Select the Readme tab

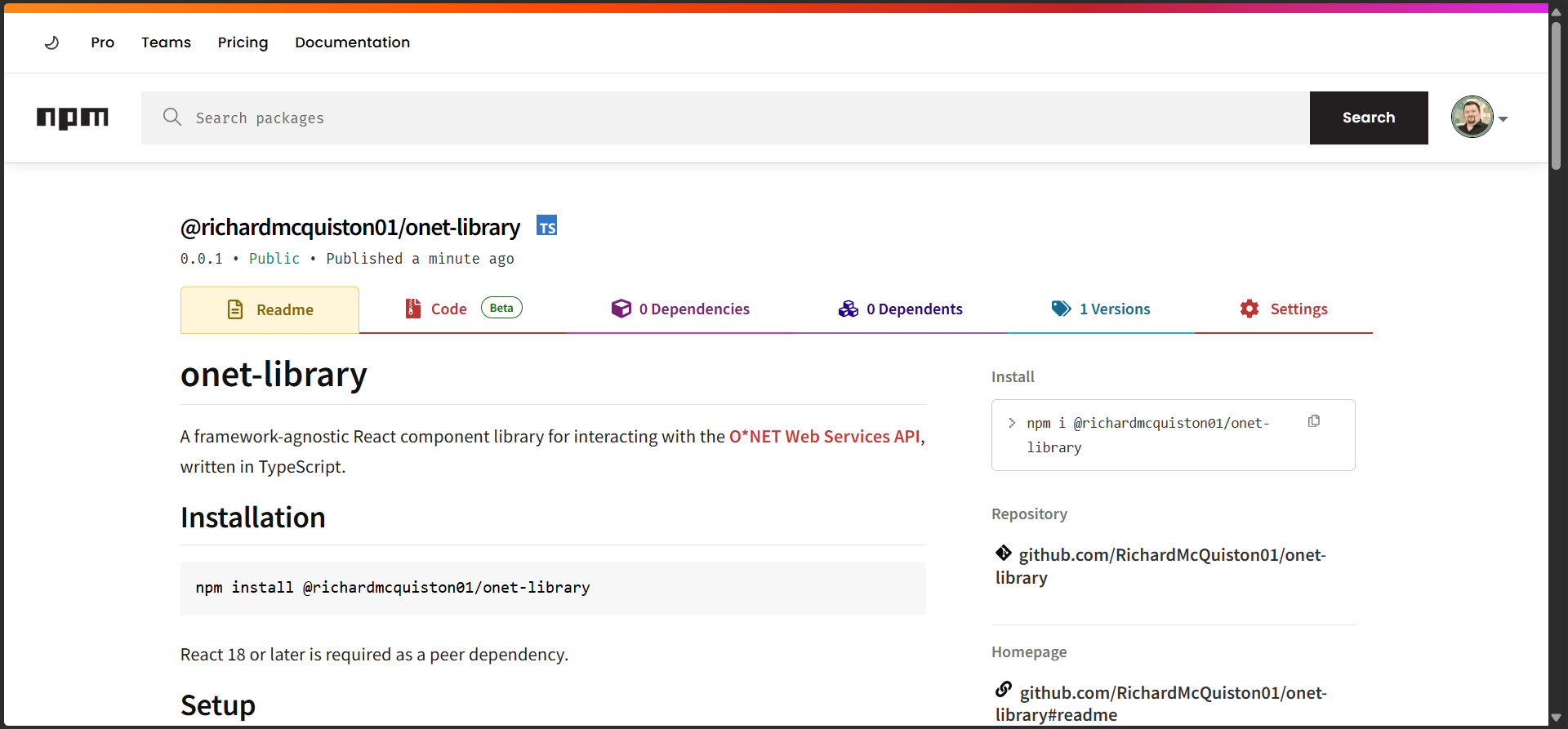(269, 309)
